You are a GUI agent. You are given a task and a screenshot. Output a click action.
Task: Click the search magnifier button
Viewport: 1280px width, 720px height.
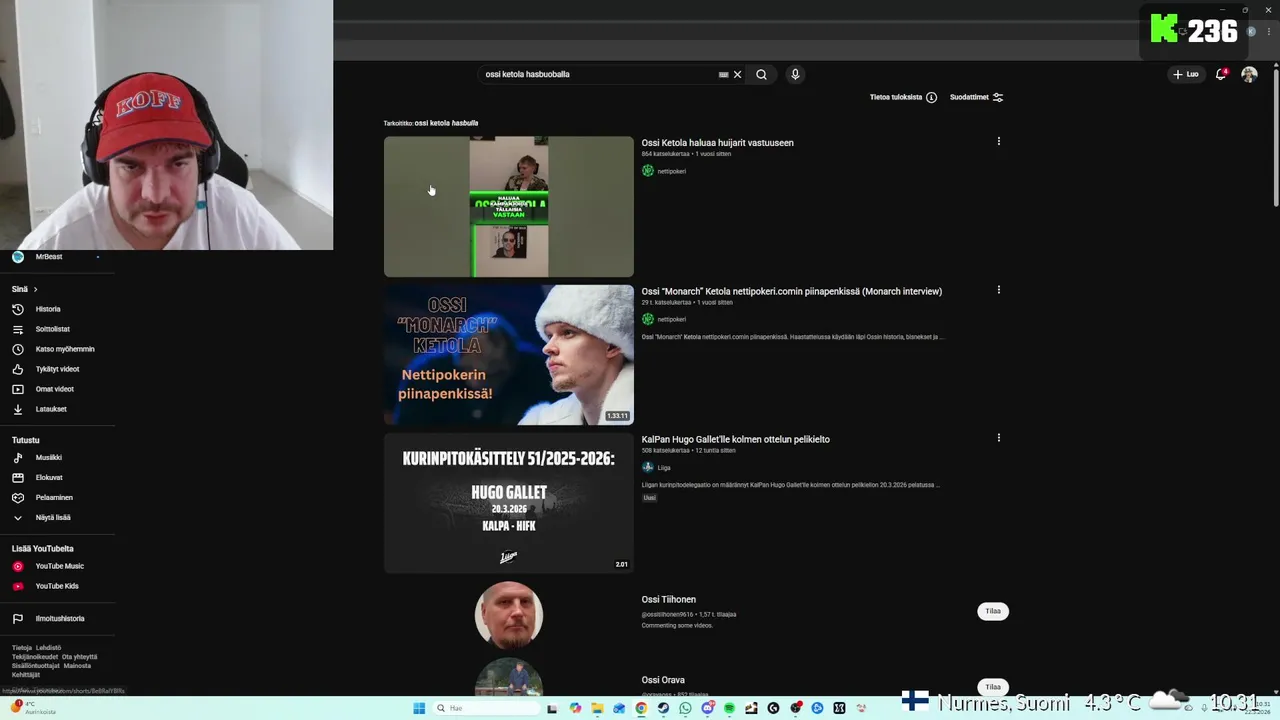tap(761, 74)
